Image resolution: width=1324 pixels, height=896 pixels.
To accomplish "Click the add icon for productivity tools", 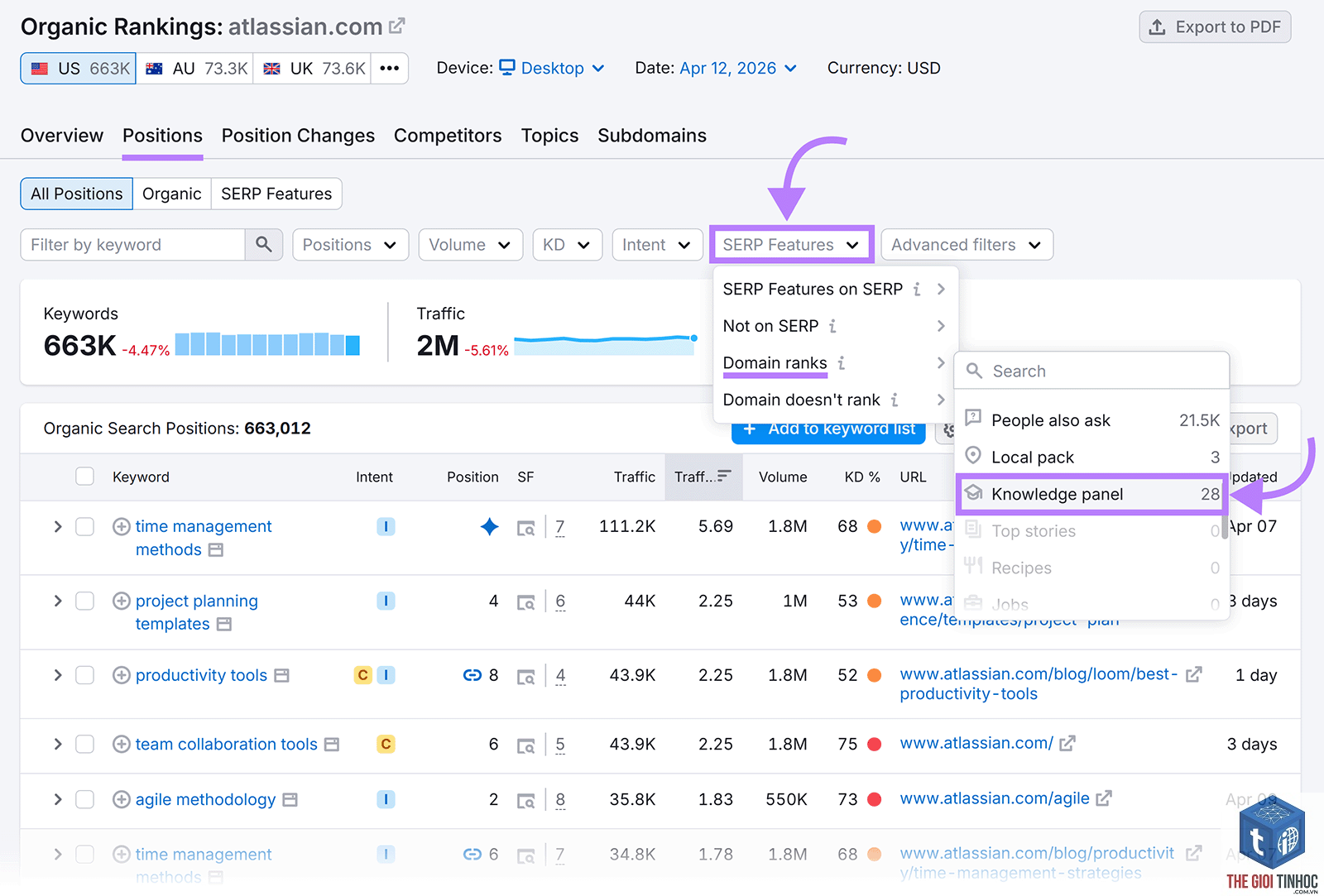I will point(122,675).
